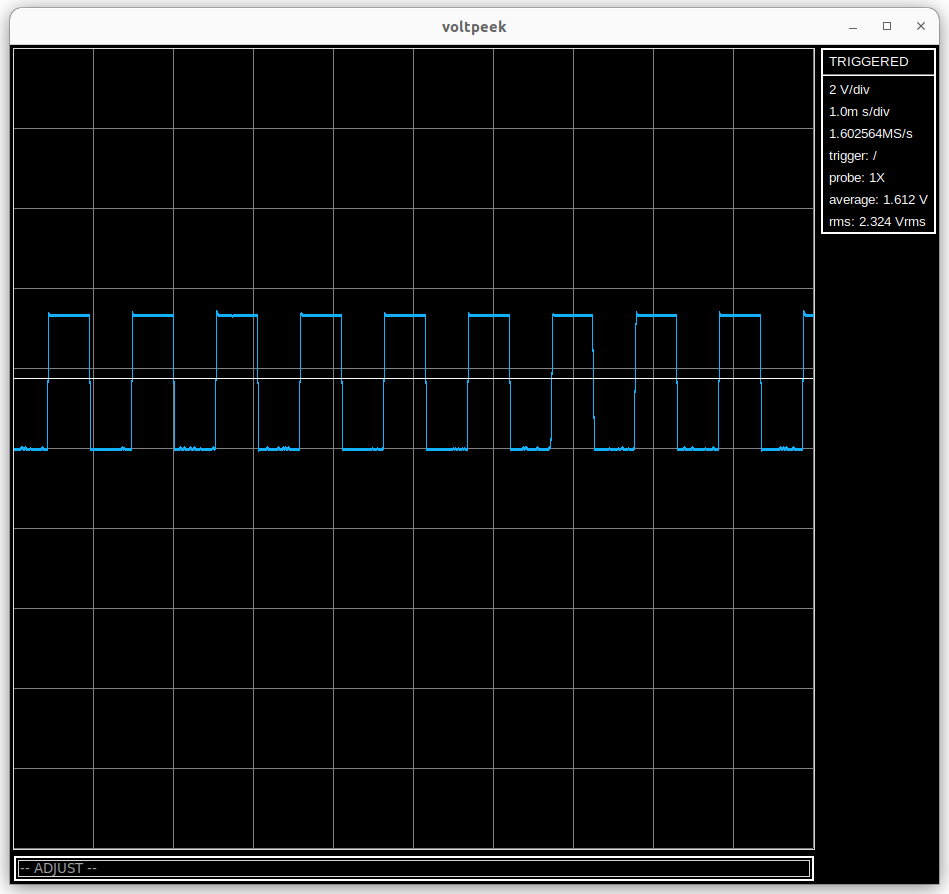This screenshot has height=894, width=949.
Task: Click the partial pulse at the right edge
Action: coord(808,315)
